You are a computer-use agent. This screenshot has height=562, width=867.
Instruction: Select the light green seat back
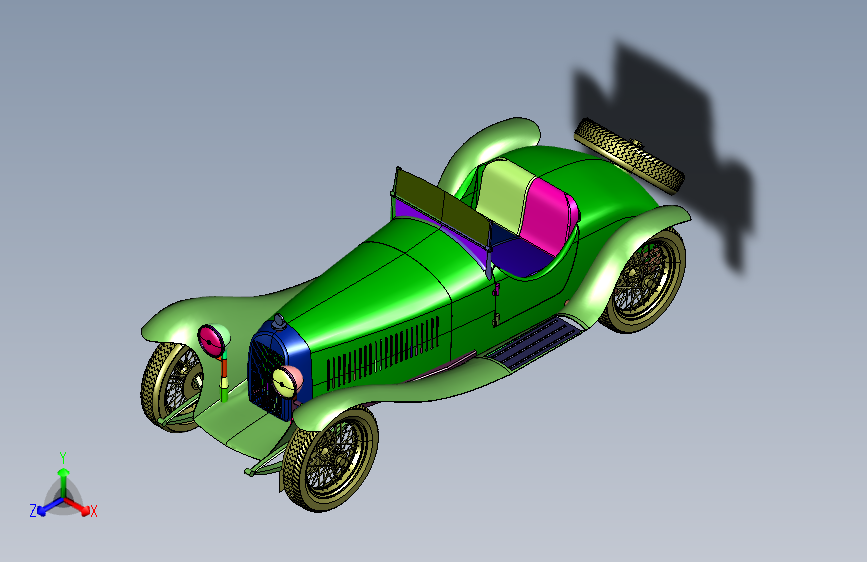coord(506,195)
